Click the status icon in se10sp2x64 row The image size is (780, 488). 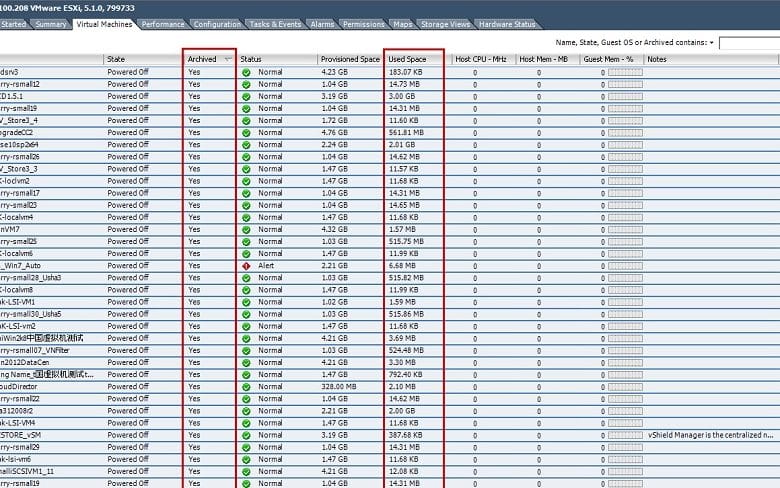point(246,145)
